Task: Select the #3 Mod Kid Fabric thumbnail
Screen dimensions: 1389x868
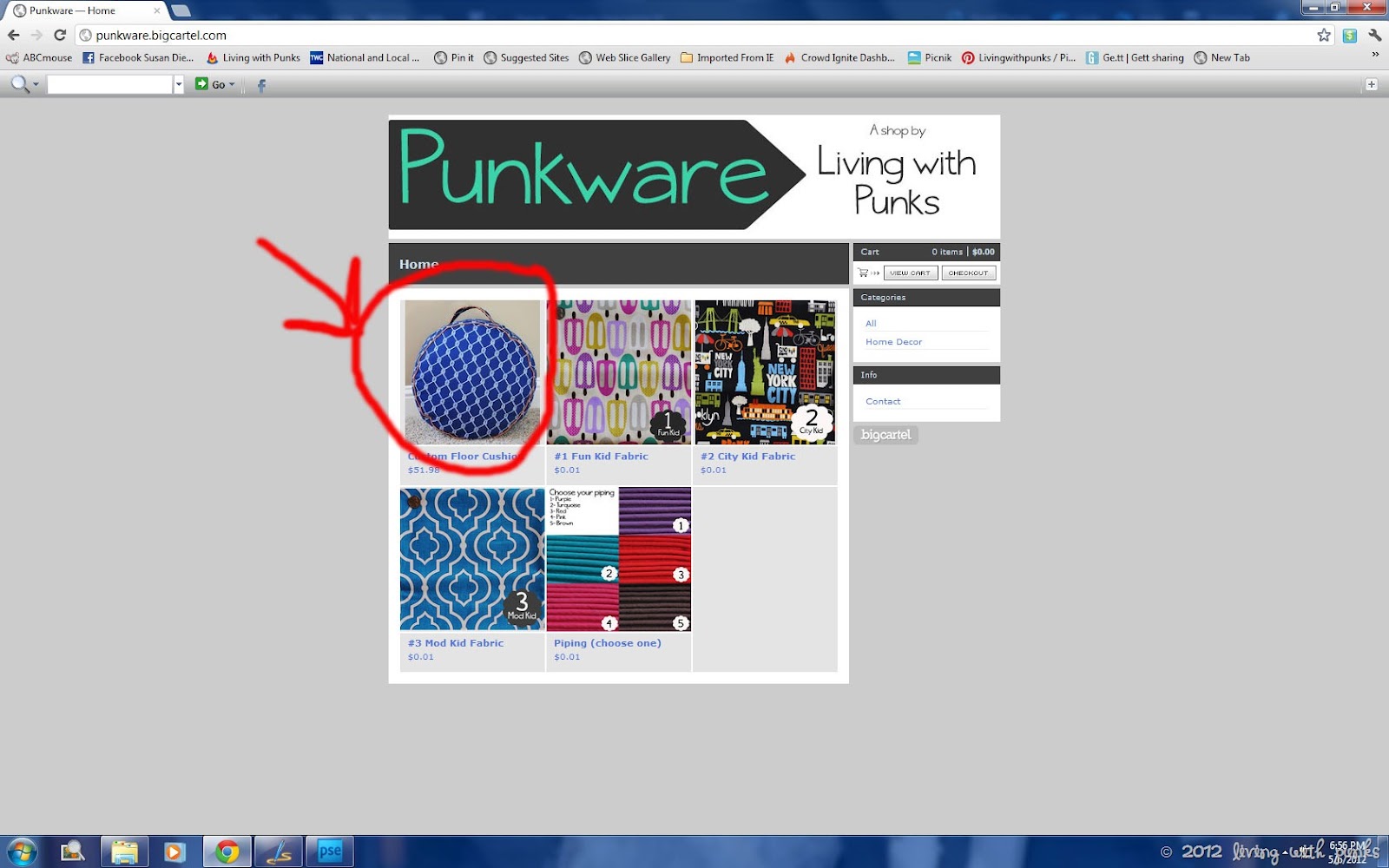Action: (472, 559)
